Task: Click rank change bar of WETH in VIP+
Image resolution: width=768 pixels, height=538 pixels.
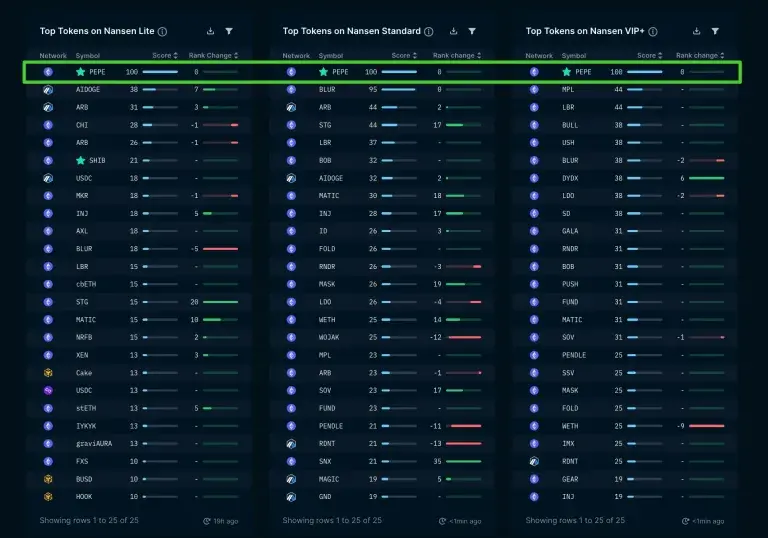Action: 706,426
